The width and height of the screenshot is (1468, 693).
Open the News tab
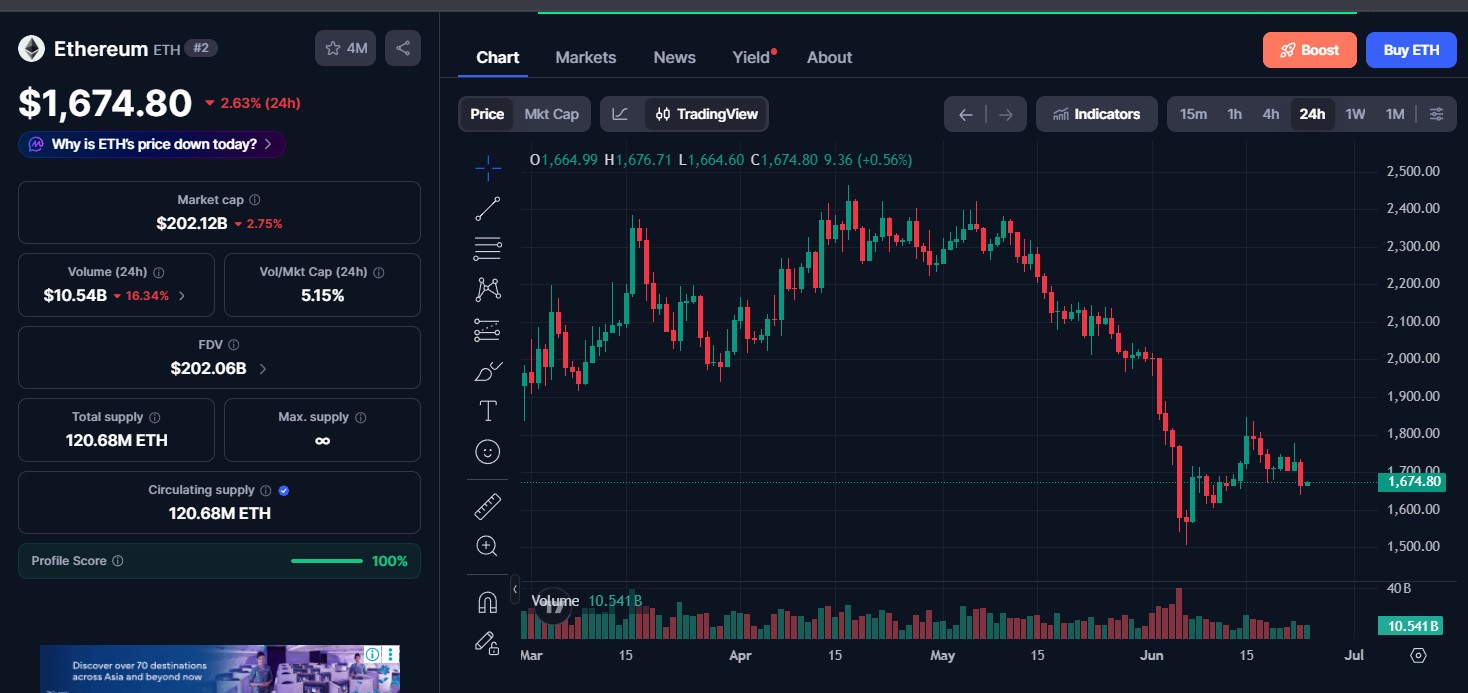675,57
